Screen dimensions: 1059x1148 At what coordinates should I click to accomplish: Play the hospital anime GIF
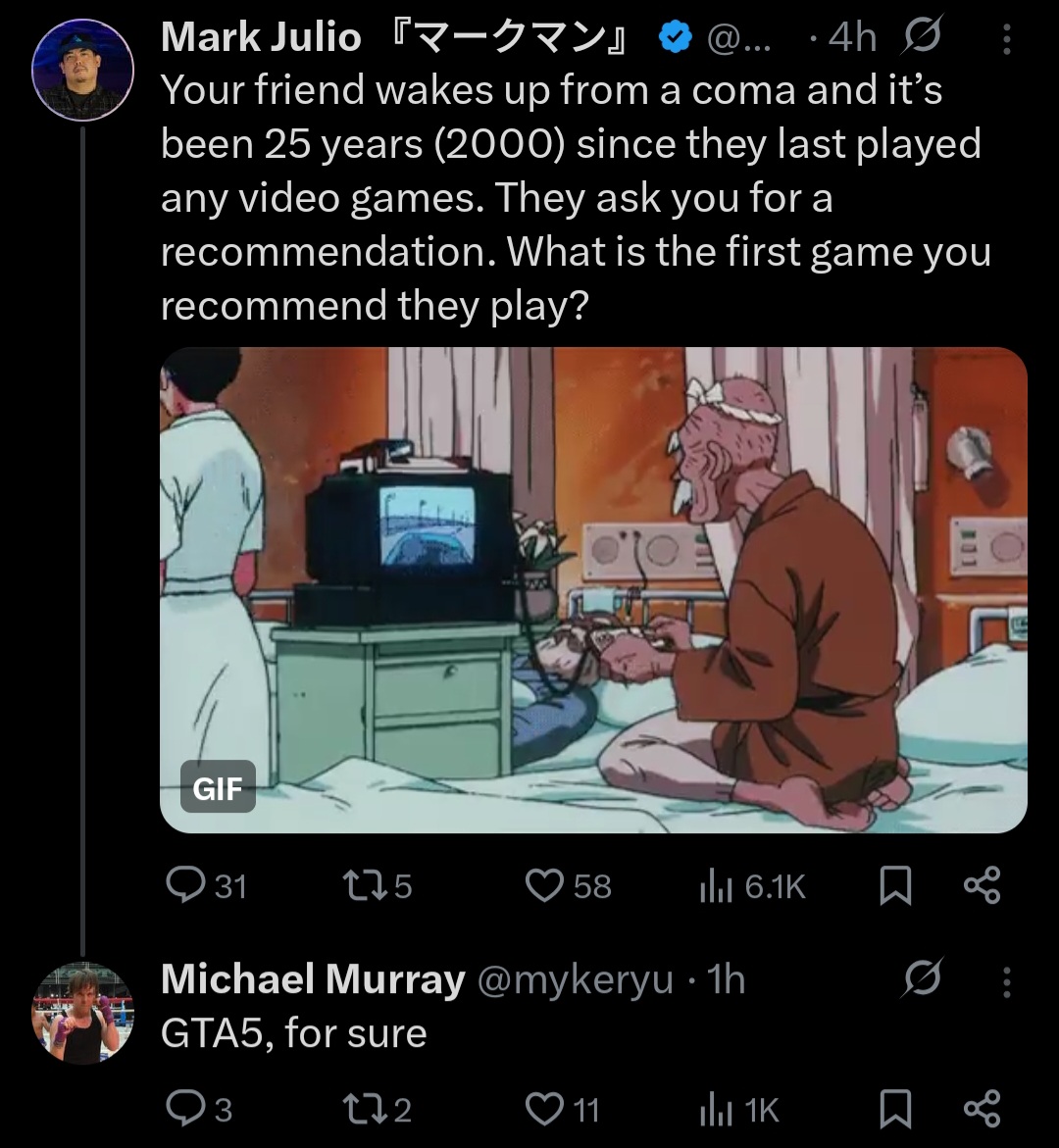tap(593, 590)
